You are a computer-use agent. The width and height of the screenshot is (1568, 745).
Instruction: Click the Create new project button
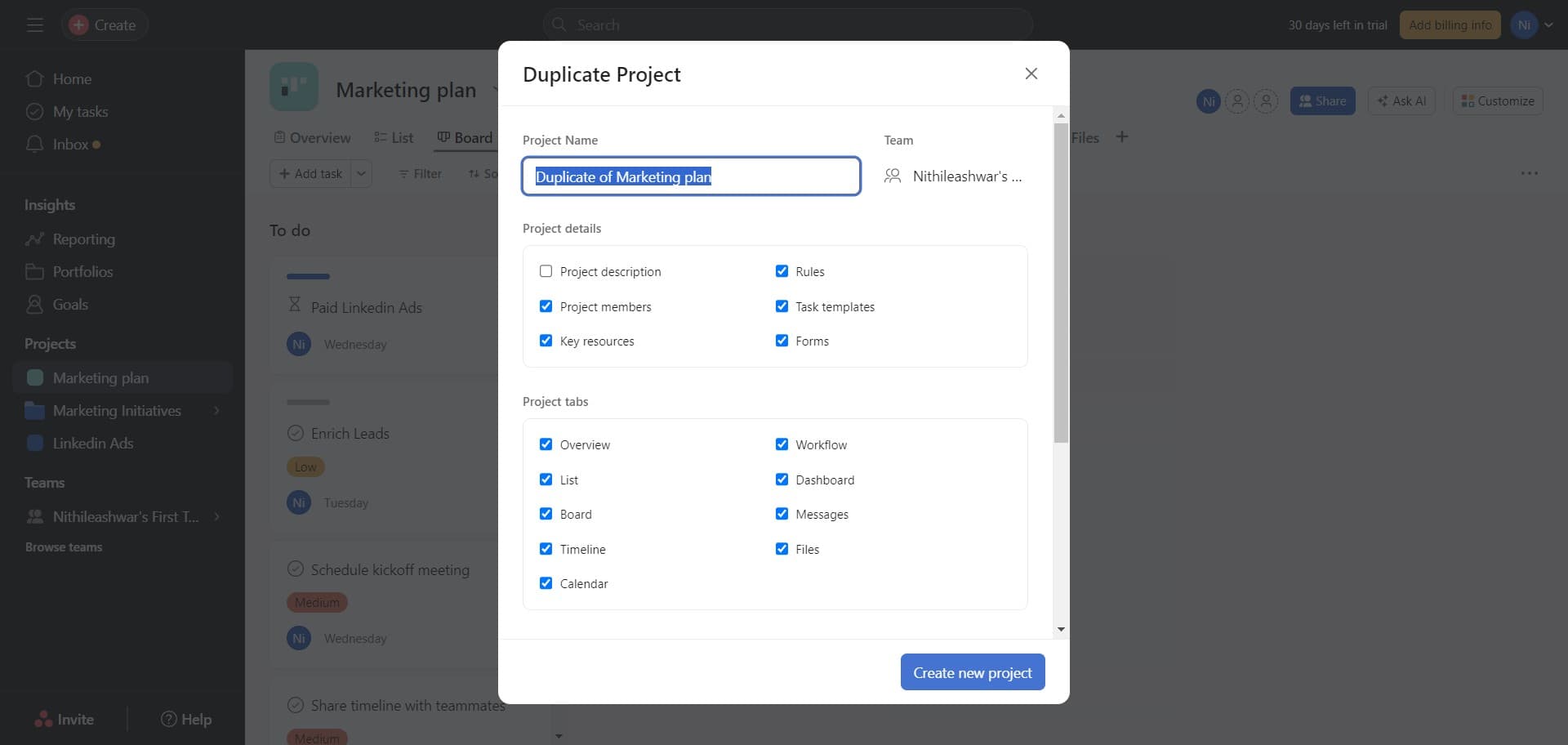tap(972, 671)
